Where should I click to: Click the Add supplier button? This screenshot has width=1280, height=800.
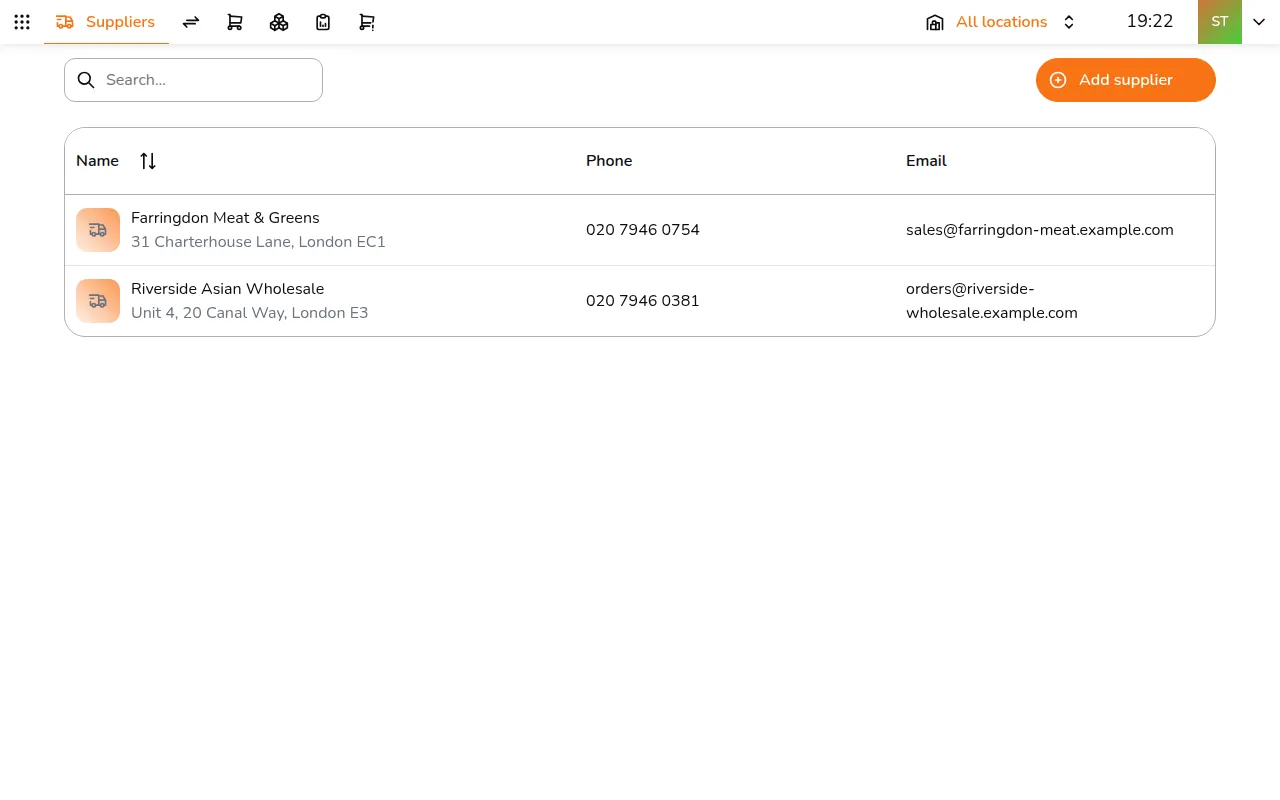(1126, 80)
